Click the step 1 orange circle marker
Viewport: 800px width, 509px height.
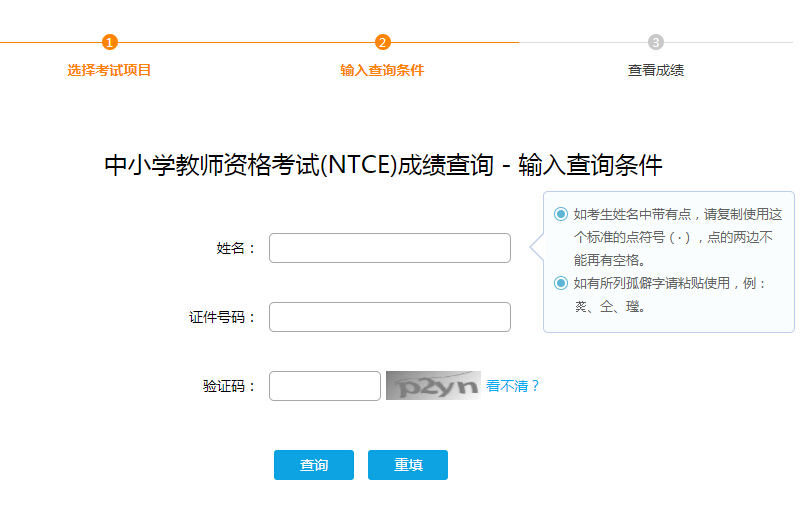[110, 42]
